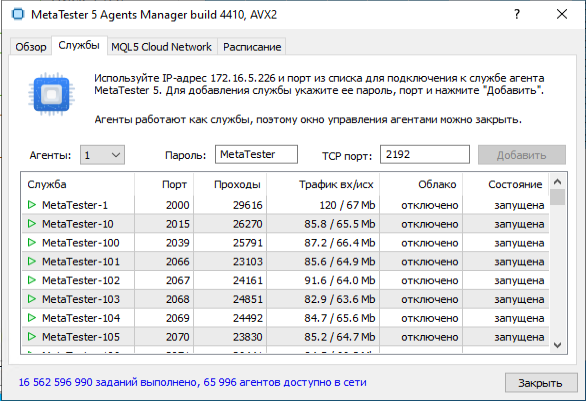Click the green play icon for MetaTester-1
The height and width of the screenshot is (401, 586).
[x=32, y=205]
